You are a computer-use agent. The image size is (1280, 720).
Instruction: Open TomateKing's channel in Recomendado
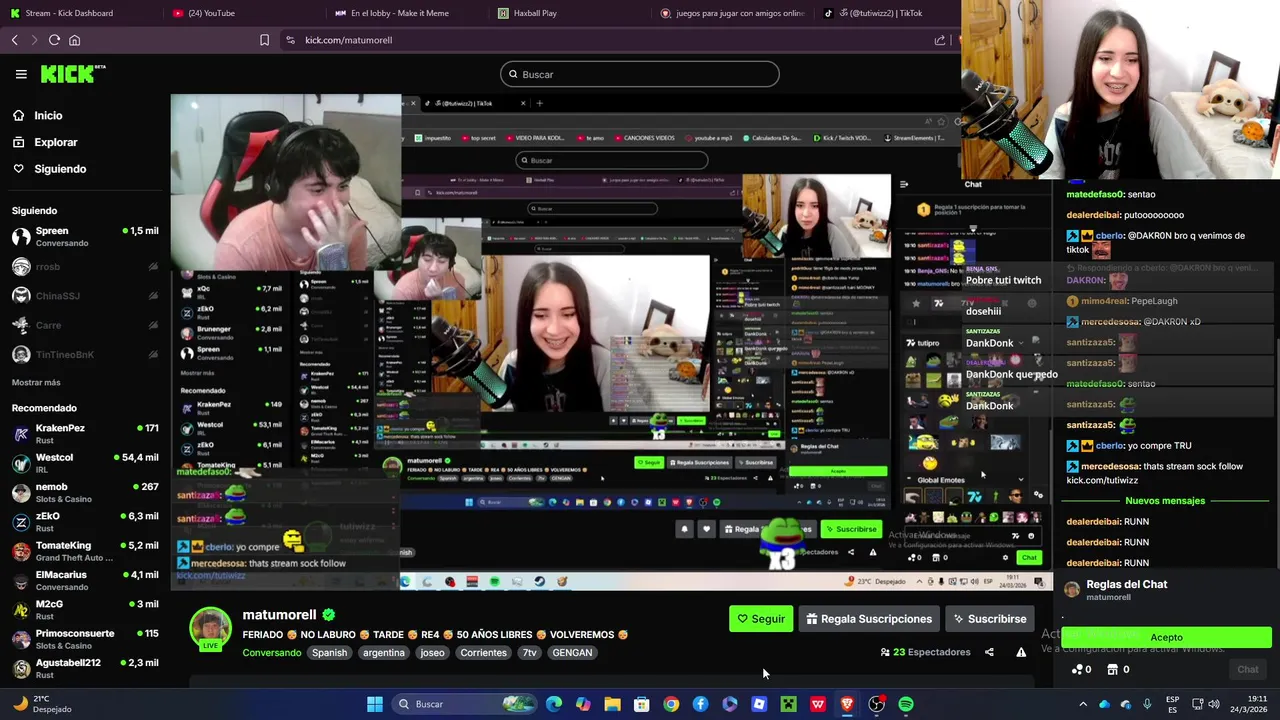coord(85,551)
